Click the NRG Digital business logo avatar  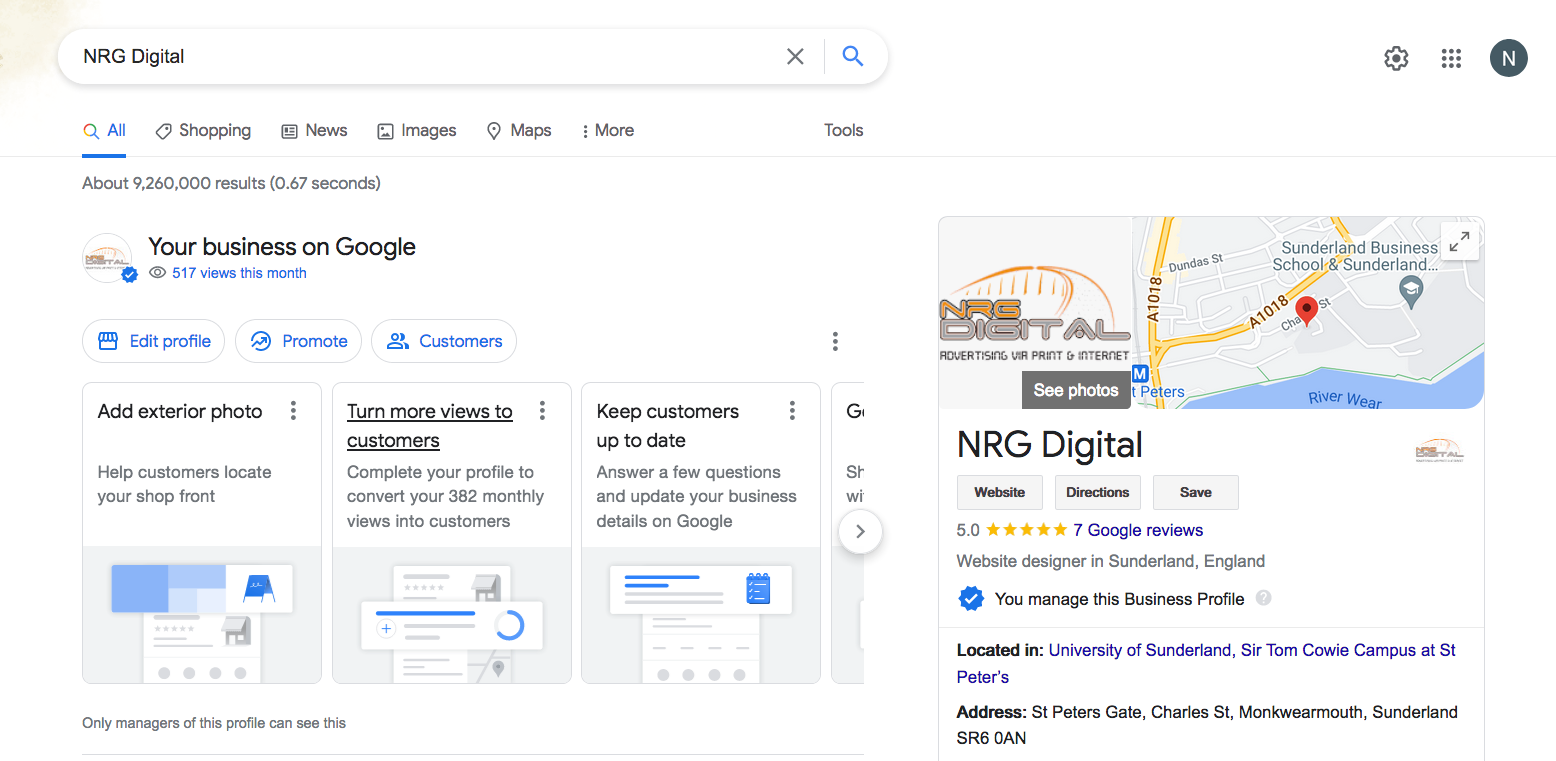(107, 258)
